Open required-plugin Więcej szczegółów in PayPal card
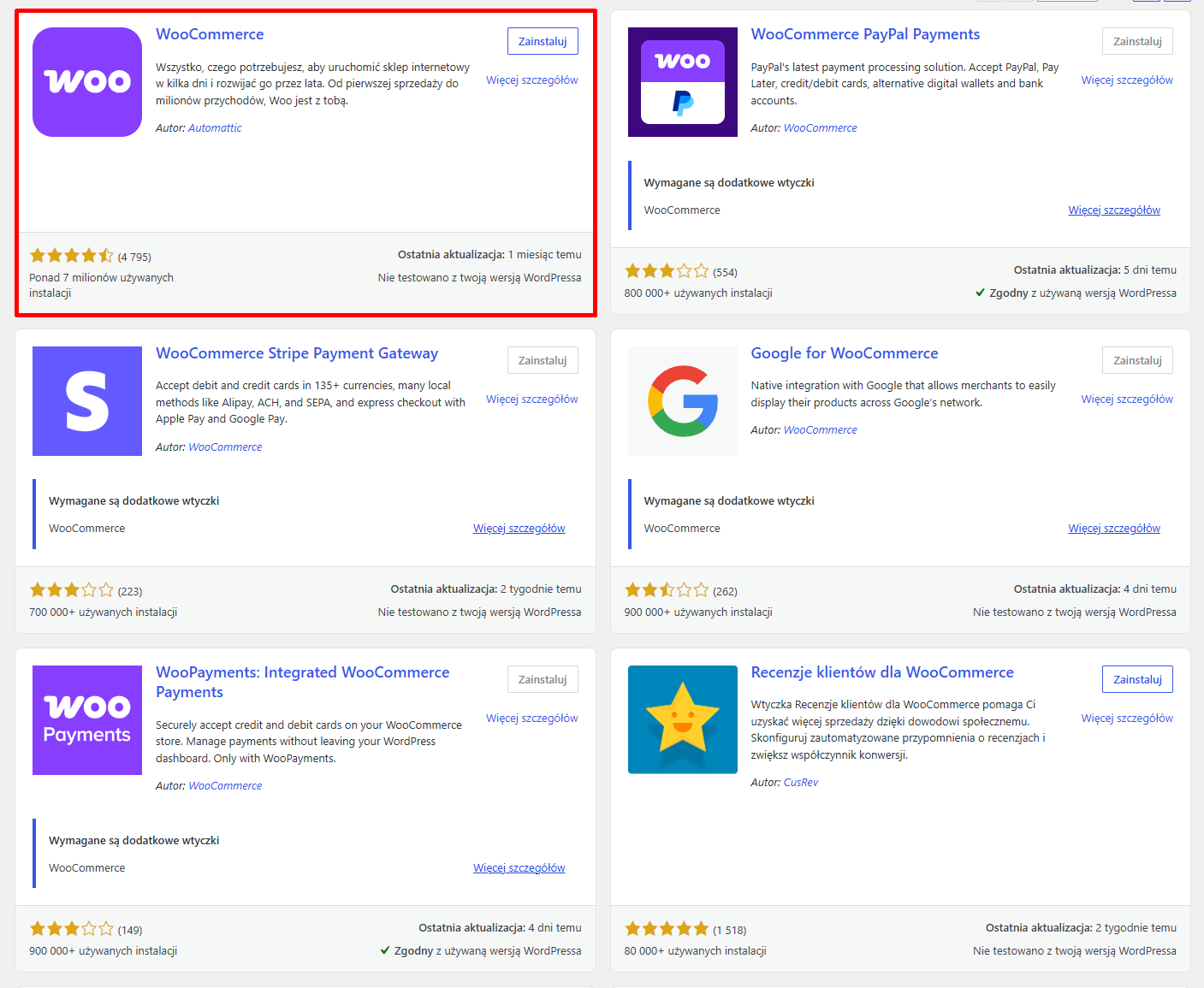The height and width of the screenshot is (988, 1204). tap(1114, 210)
